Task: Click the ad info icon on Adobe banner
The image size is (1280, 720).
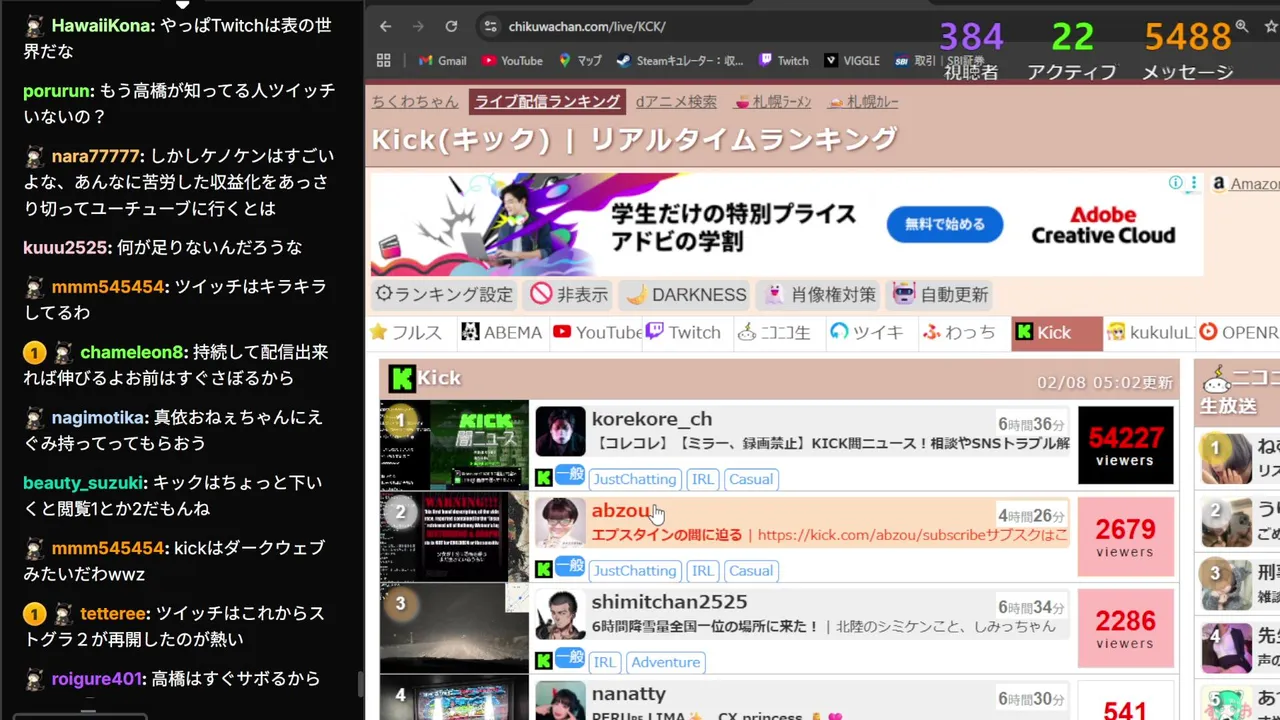Action: click(x=1176, y=183)
